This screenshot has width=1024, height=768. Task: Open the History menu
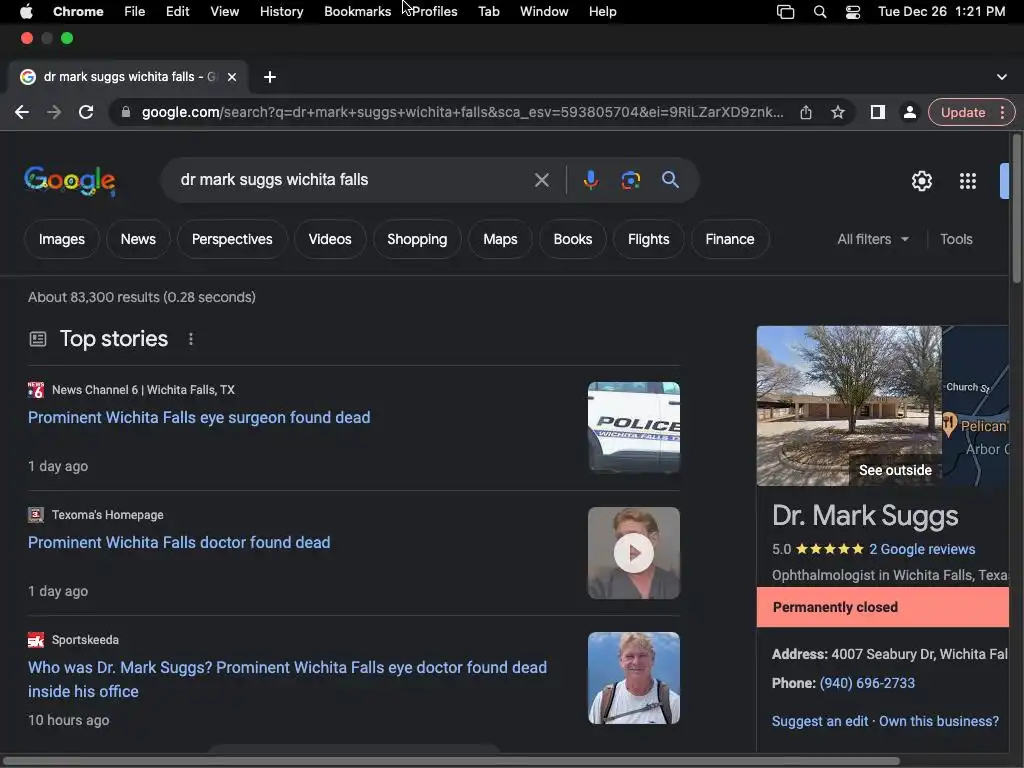pos(281,12)
